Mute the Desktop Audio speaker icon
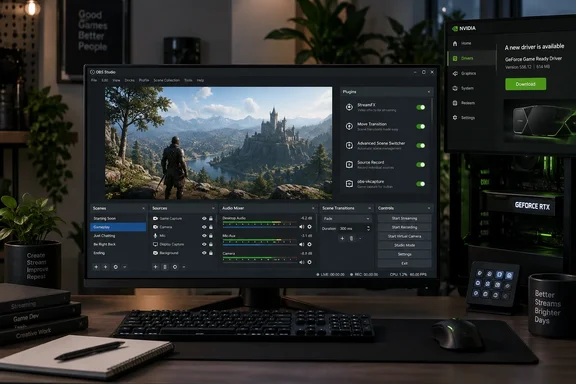Screen dimensions: 576x384 click(302, 227)
